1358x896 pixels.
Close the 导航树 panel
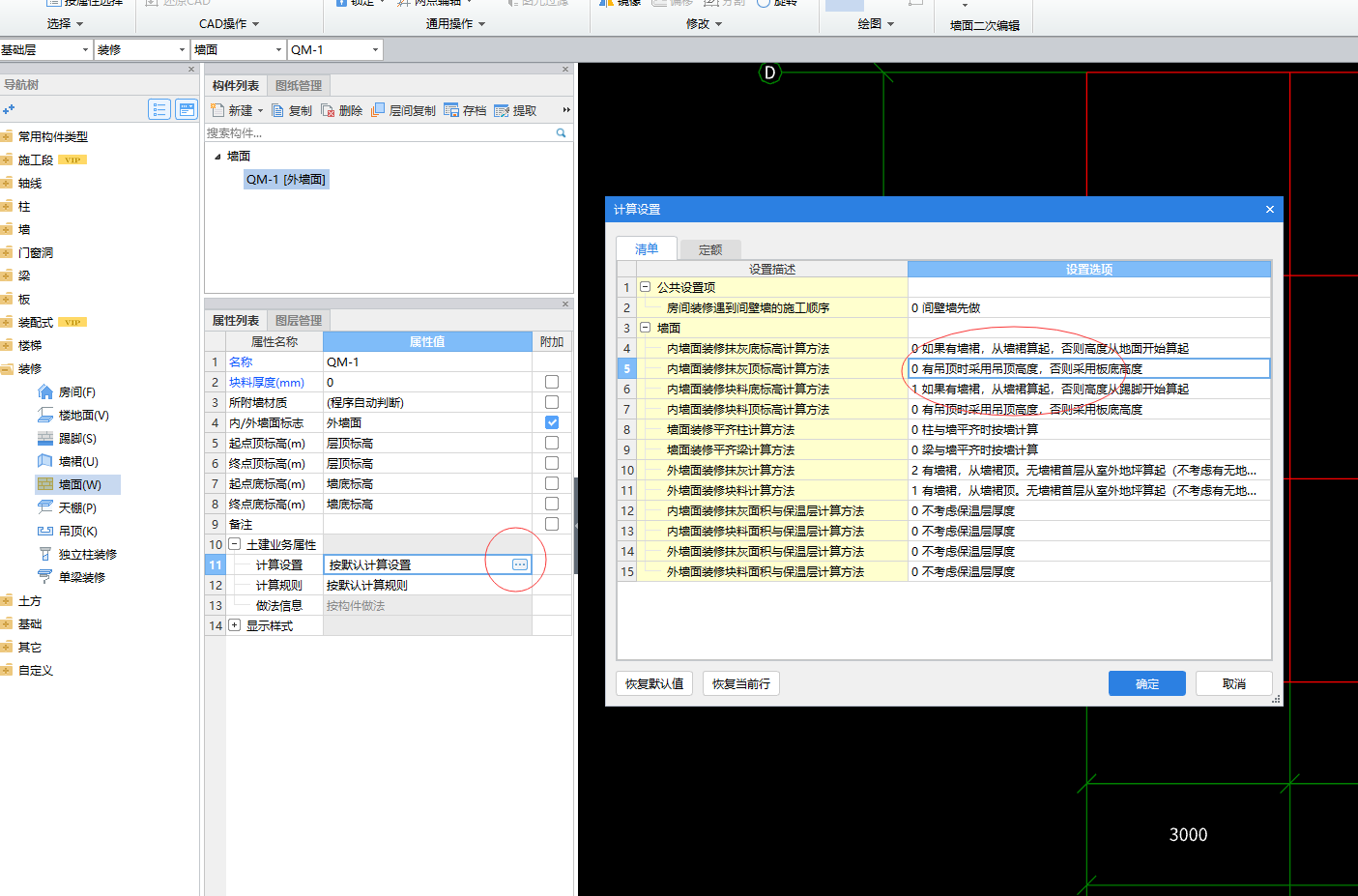coord(191,70)
